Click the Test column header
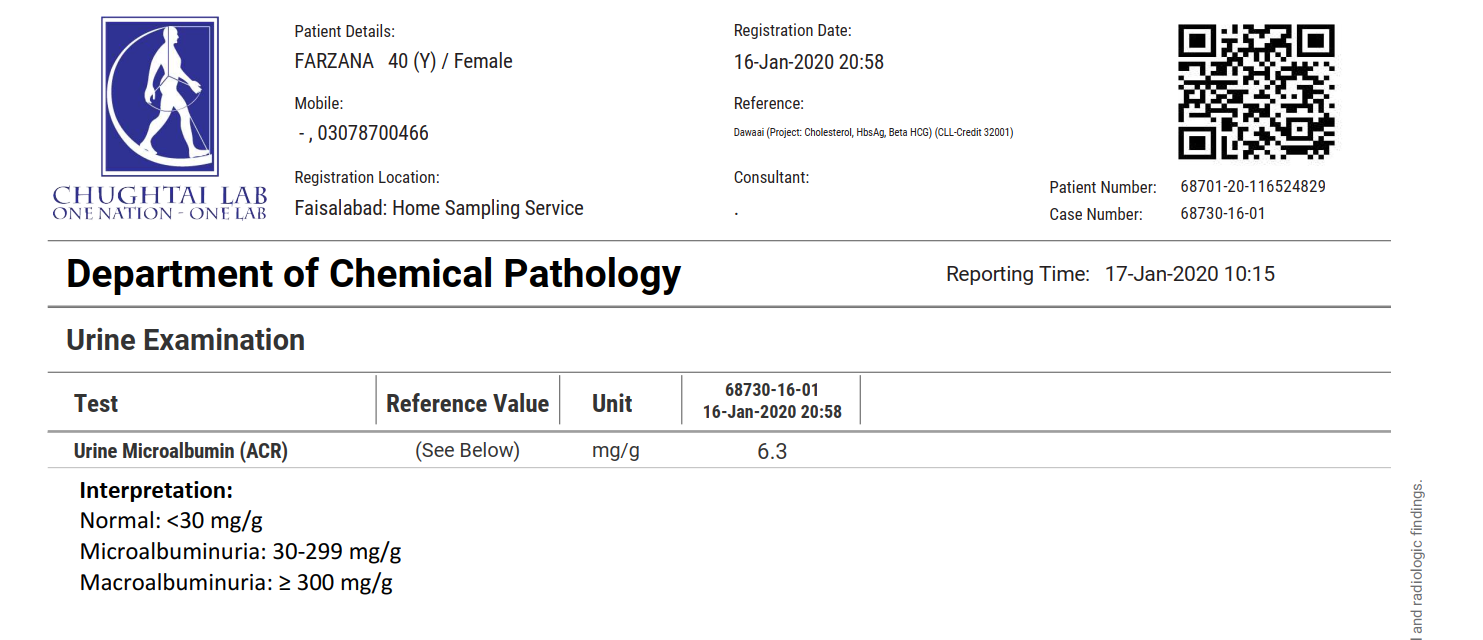This screenshot has width=1483, height=640. pyautogui.click(x=96, y=404)
